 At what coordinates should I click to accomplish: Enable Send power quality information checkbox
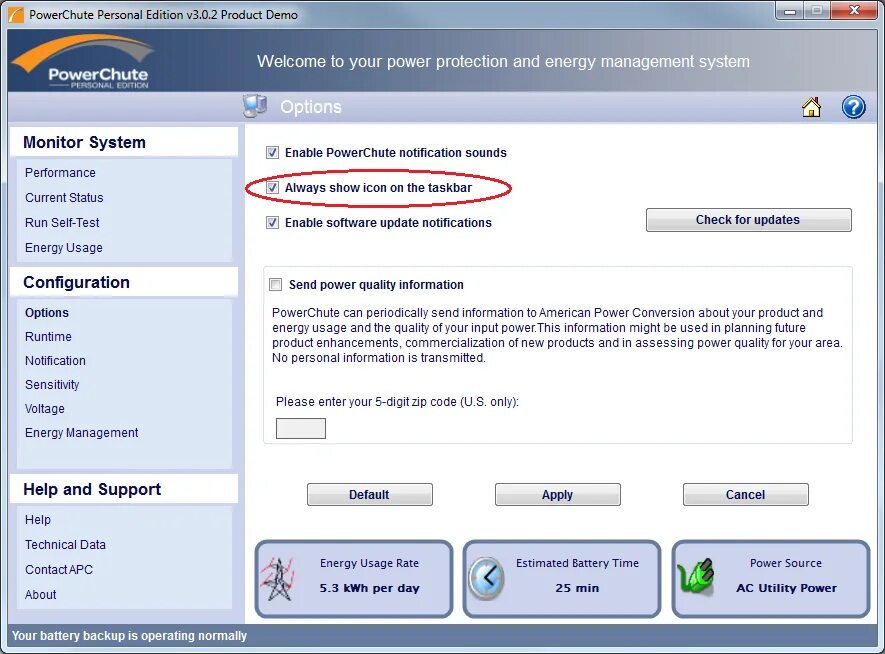pyautogui.click(x=275, y=284)
